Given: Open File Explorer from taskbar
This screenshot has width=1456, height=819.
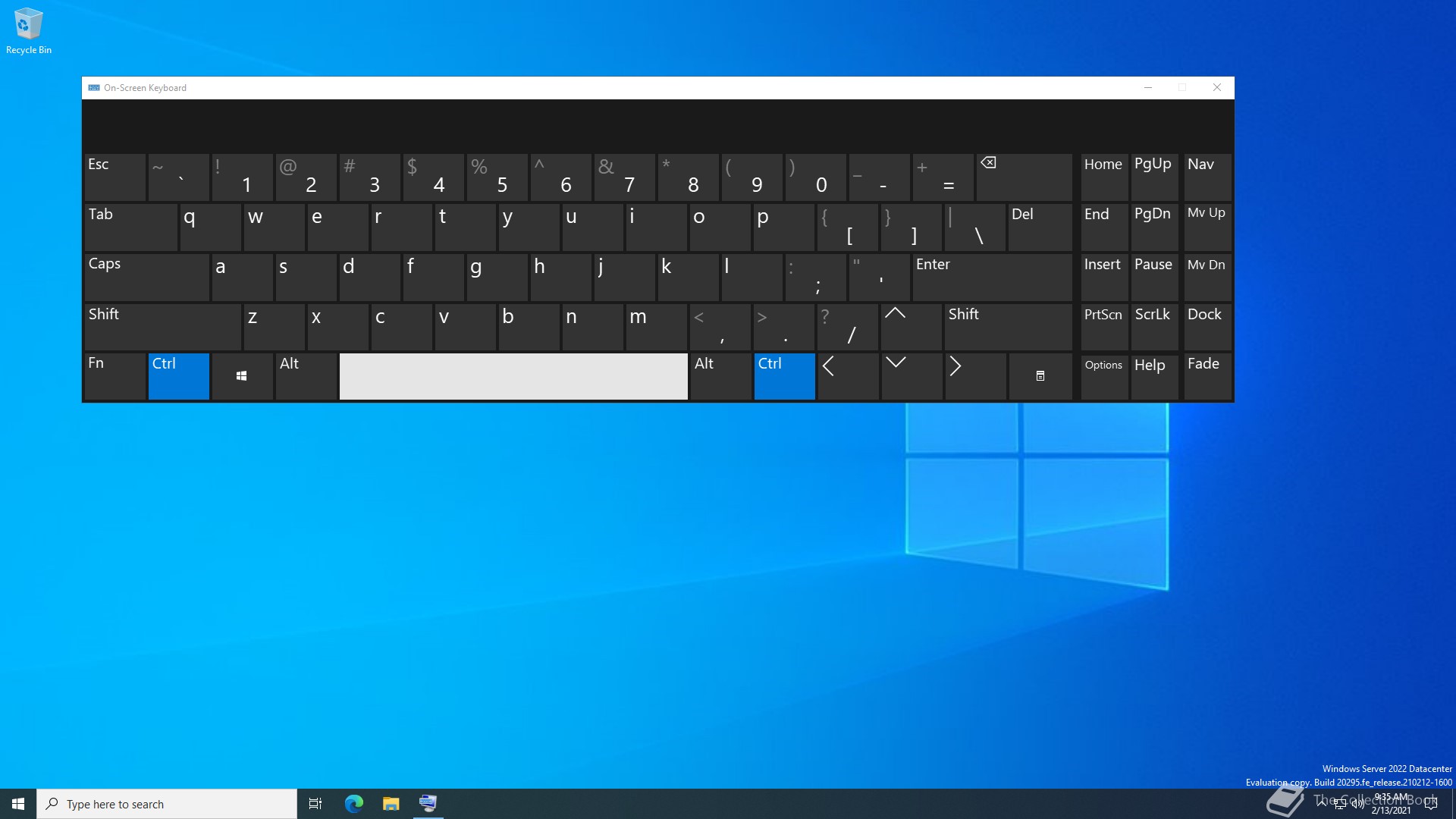Looking at the screenshot, I should pos(391,803).
